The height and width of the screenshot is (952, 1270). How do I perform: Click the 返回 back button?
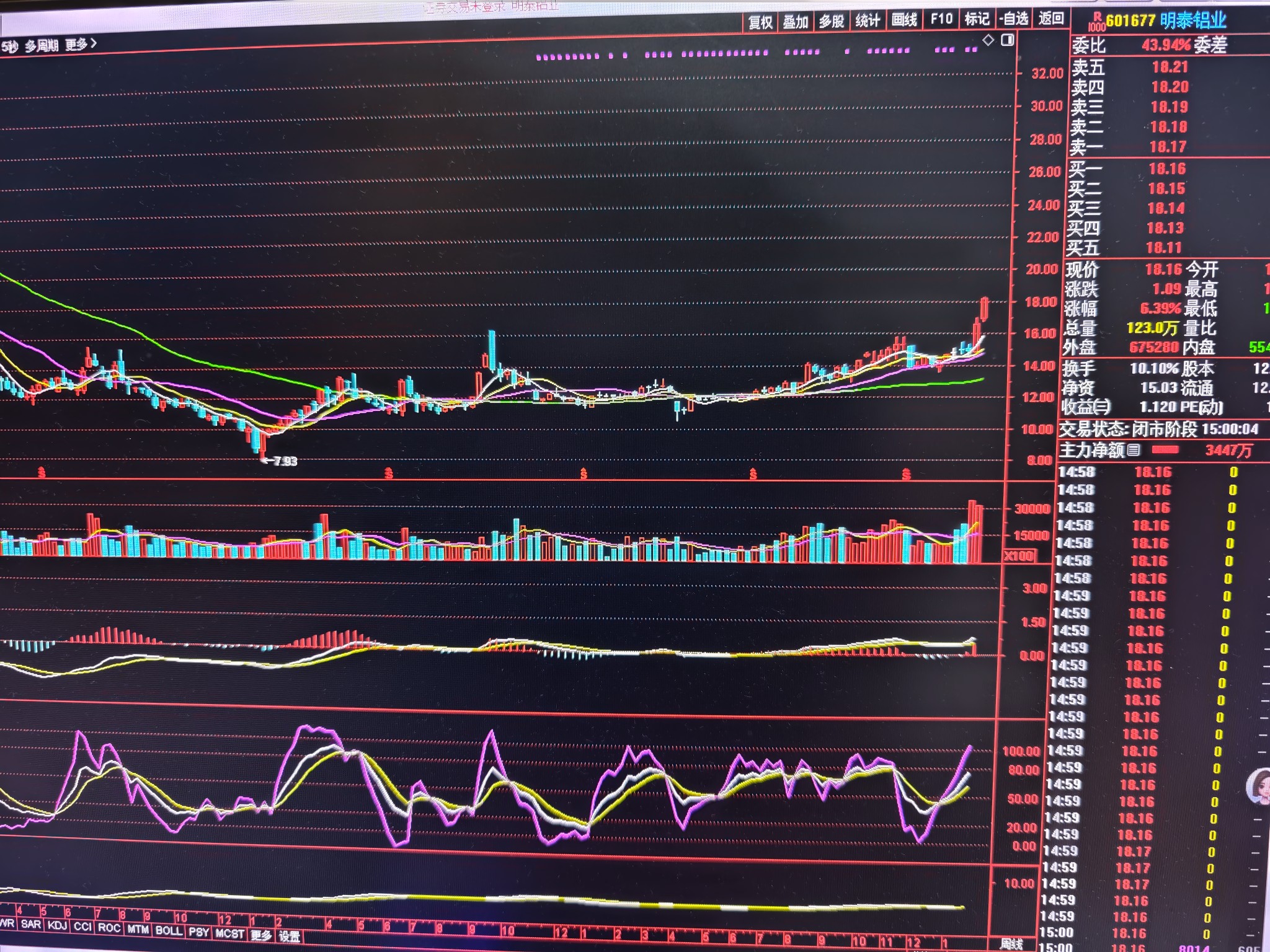click(1050, 19)
